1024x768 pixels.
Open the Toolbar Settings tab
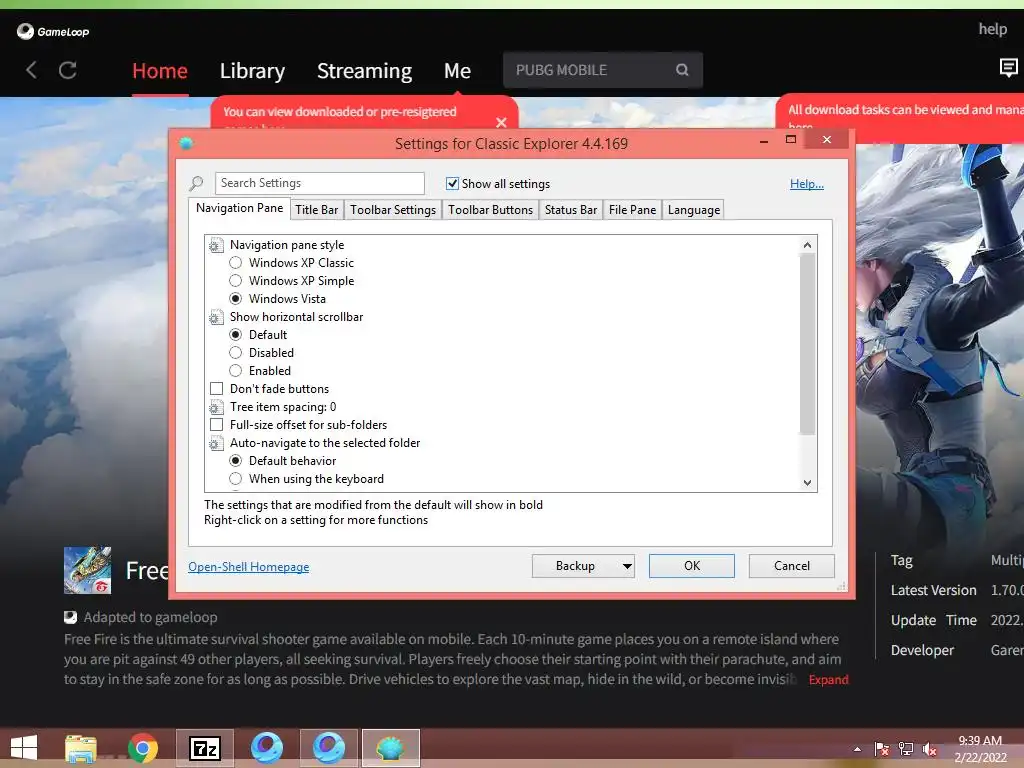[393, 210]
